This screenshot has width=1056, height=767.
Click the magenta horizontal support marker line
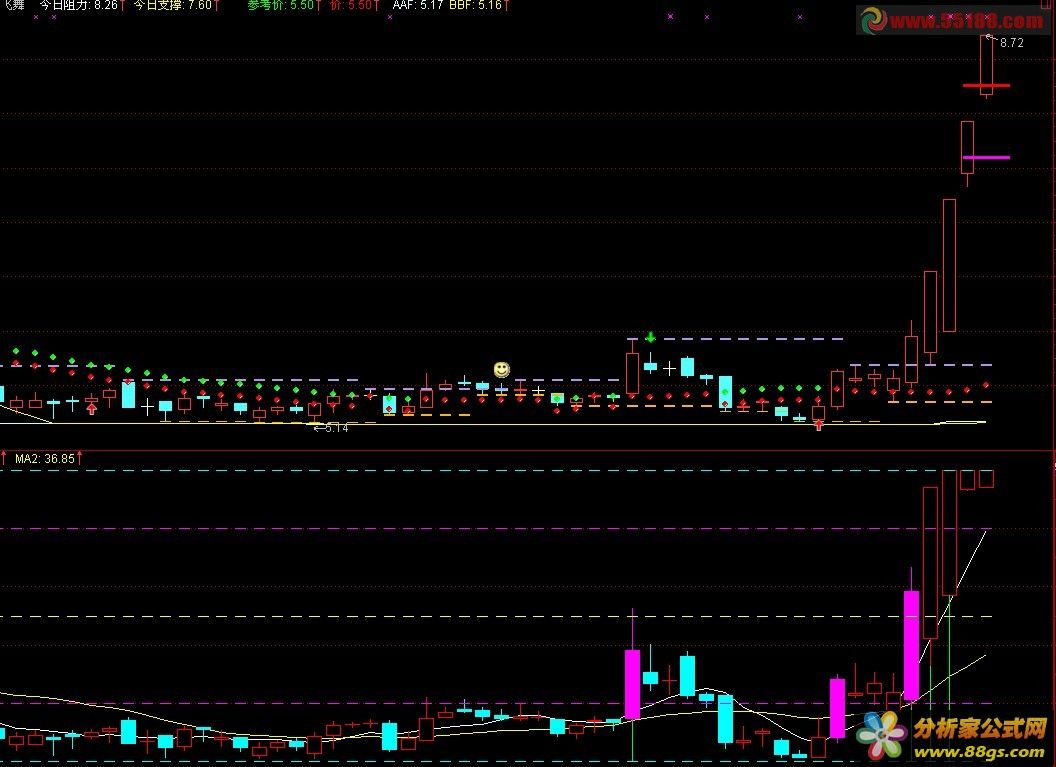[x=986, y=158]
